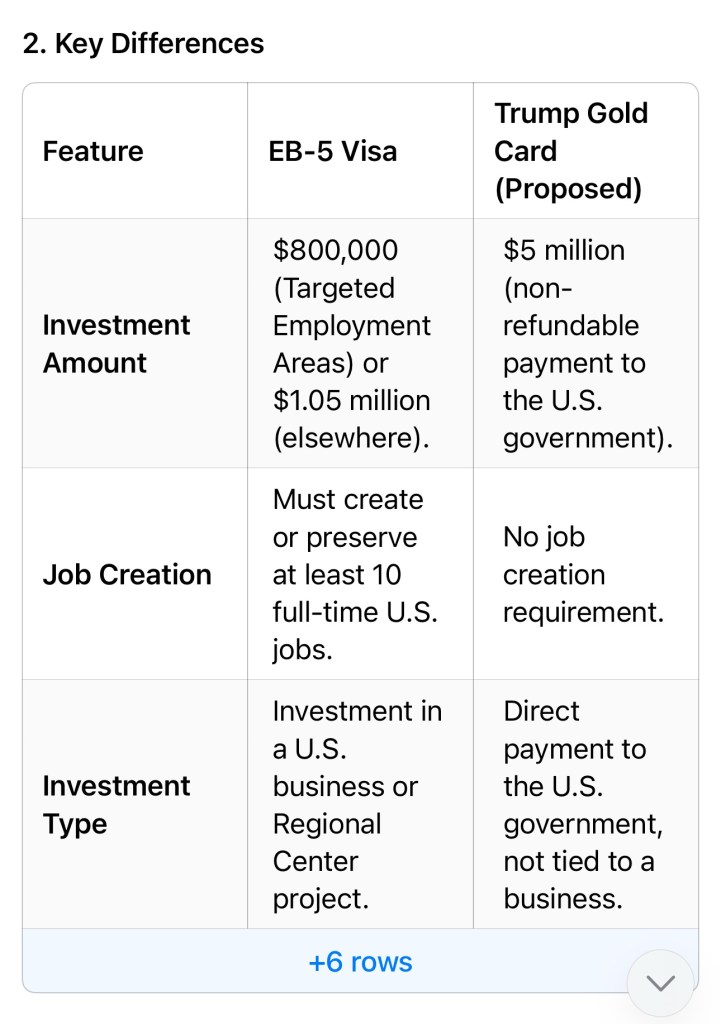Tap the No job creation requirement cell

tap(583, 575)
